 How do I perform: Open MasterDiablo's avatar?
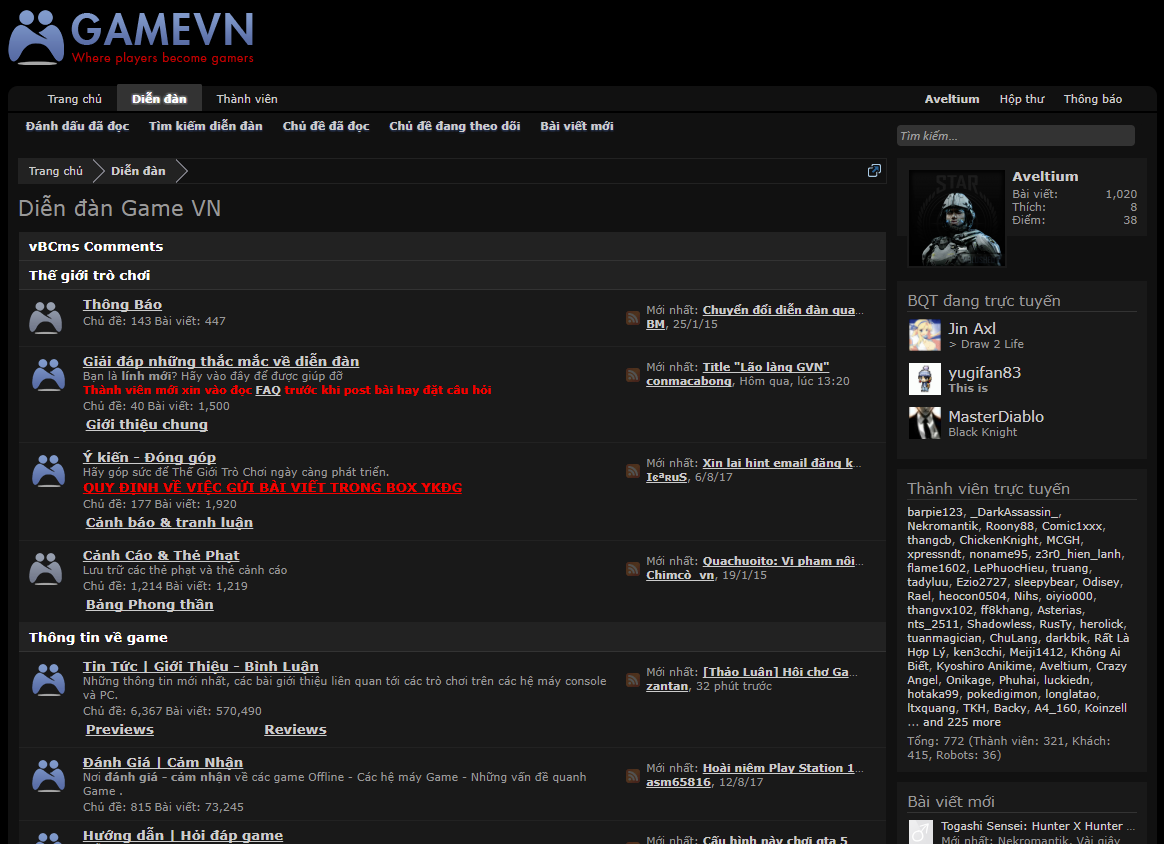tap(924, 423)
